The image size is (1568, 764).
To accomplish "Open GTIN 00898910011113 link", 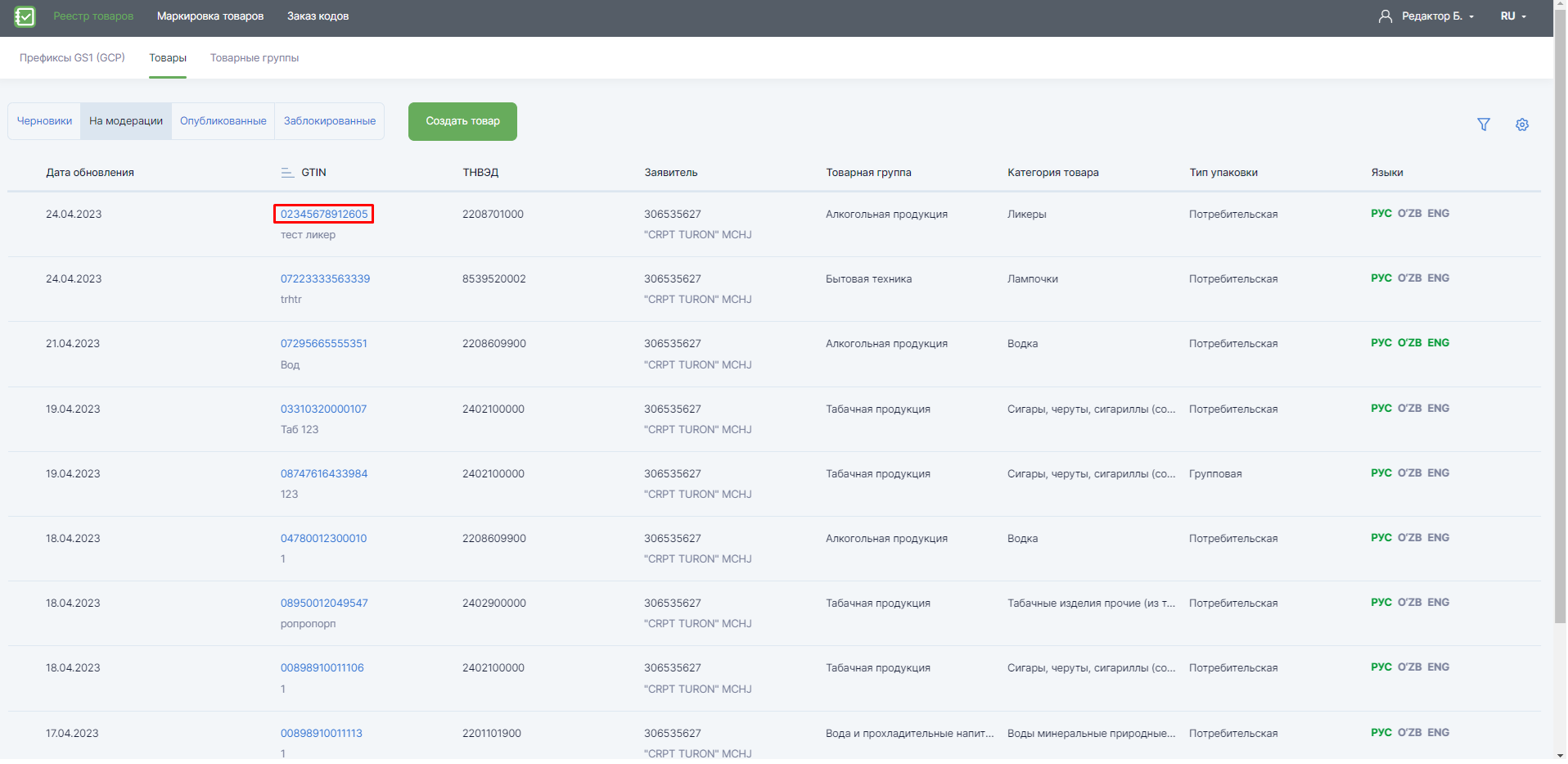I will [x=322, y=734].
